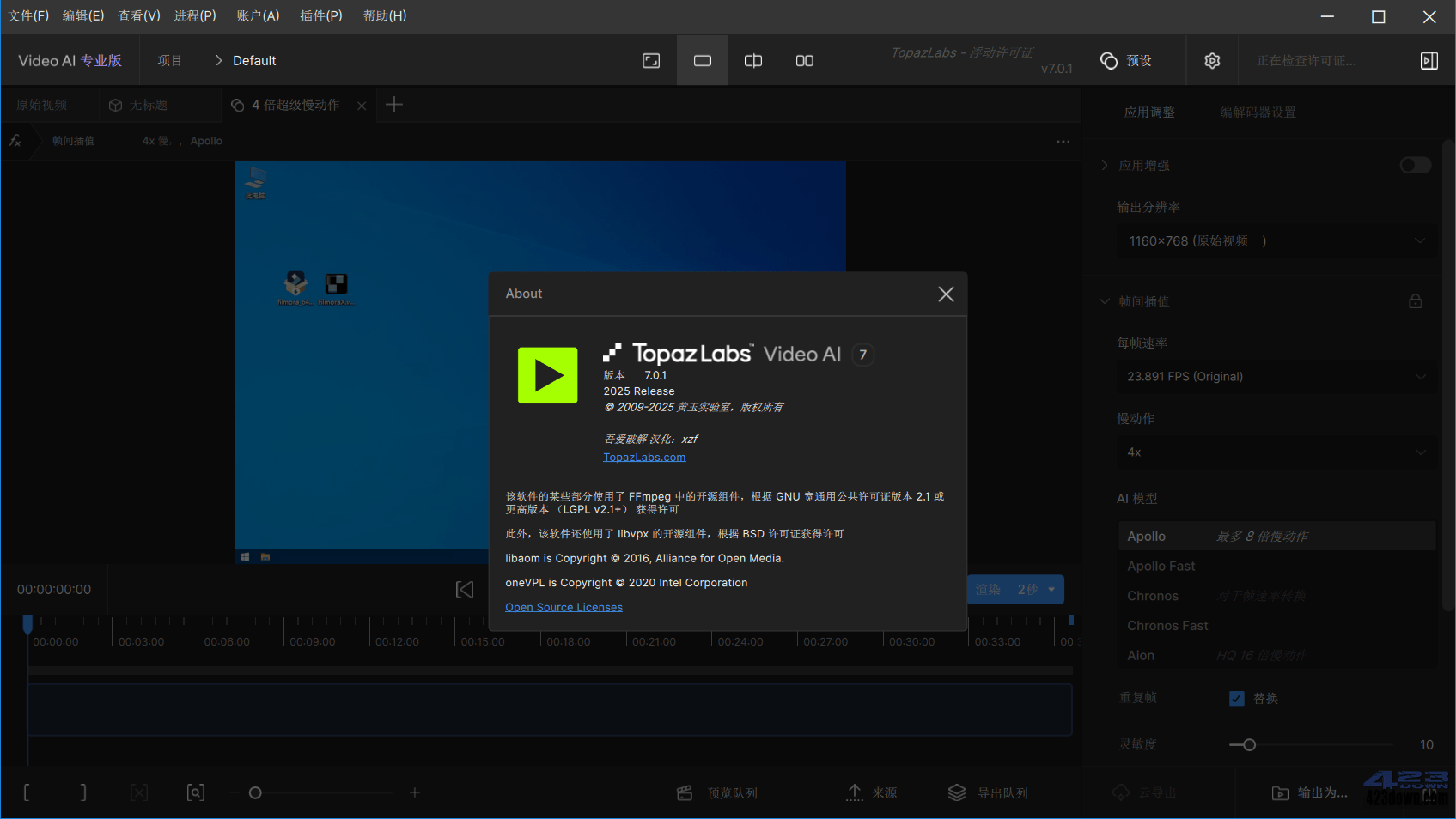Open the 输出分辨率 1160×768 dropdown

(x=1276, y=241)
